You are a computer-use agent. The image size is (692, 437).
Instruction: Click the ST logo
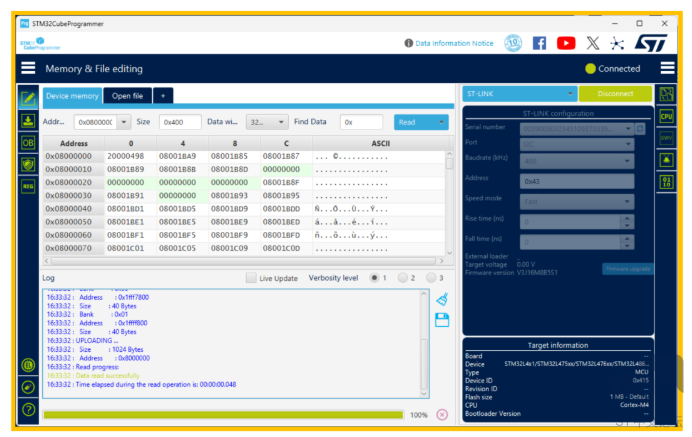pyautogui.click(x=651, y=43)
